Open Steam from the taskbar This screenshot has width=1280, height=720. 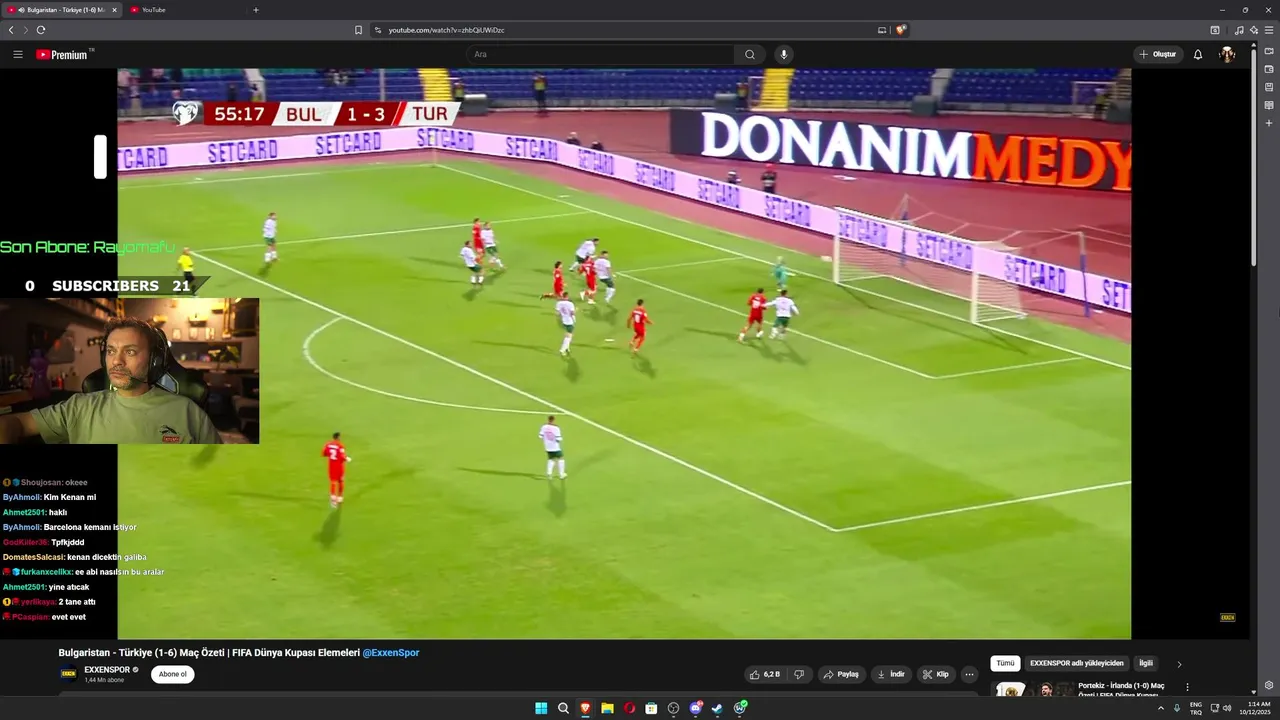point(717,708)
